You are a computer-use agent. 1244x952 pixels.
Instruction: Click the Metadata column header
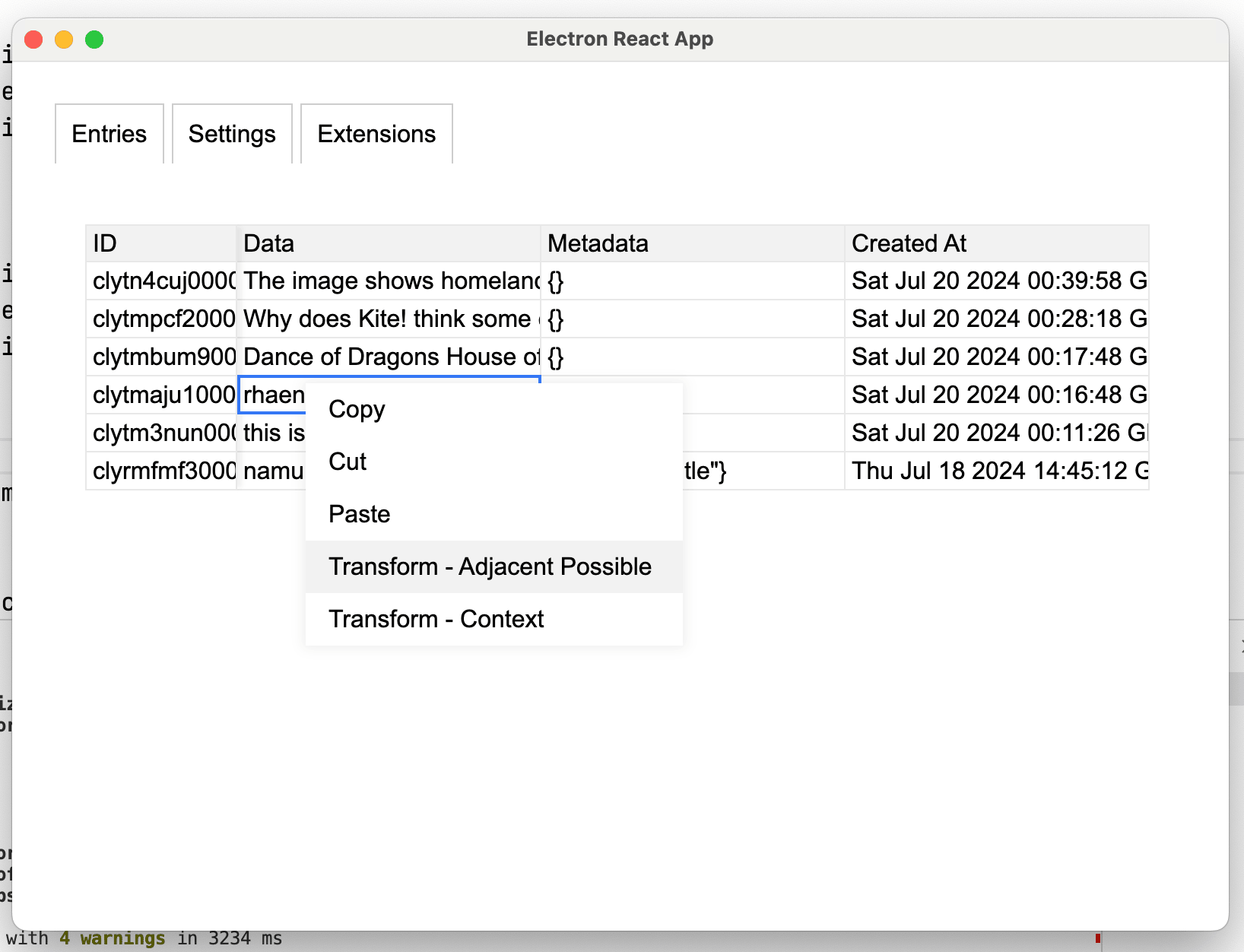(692, 243)
